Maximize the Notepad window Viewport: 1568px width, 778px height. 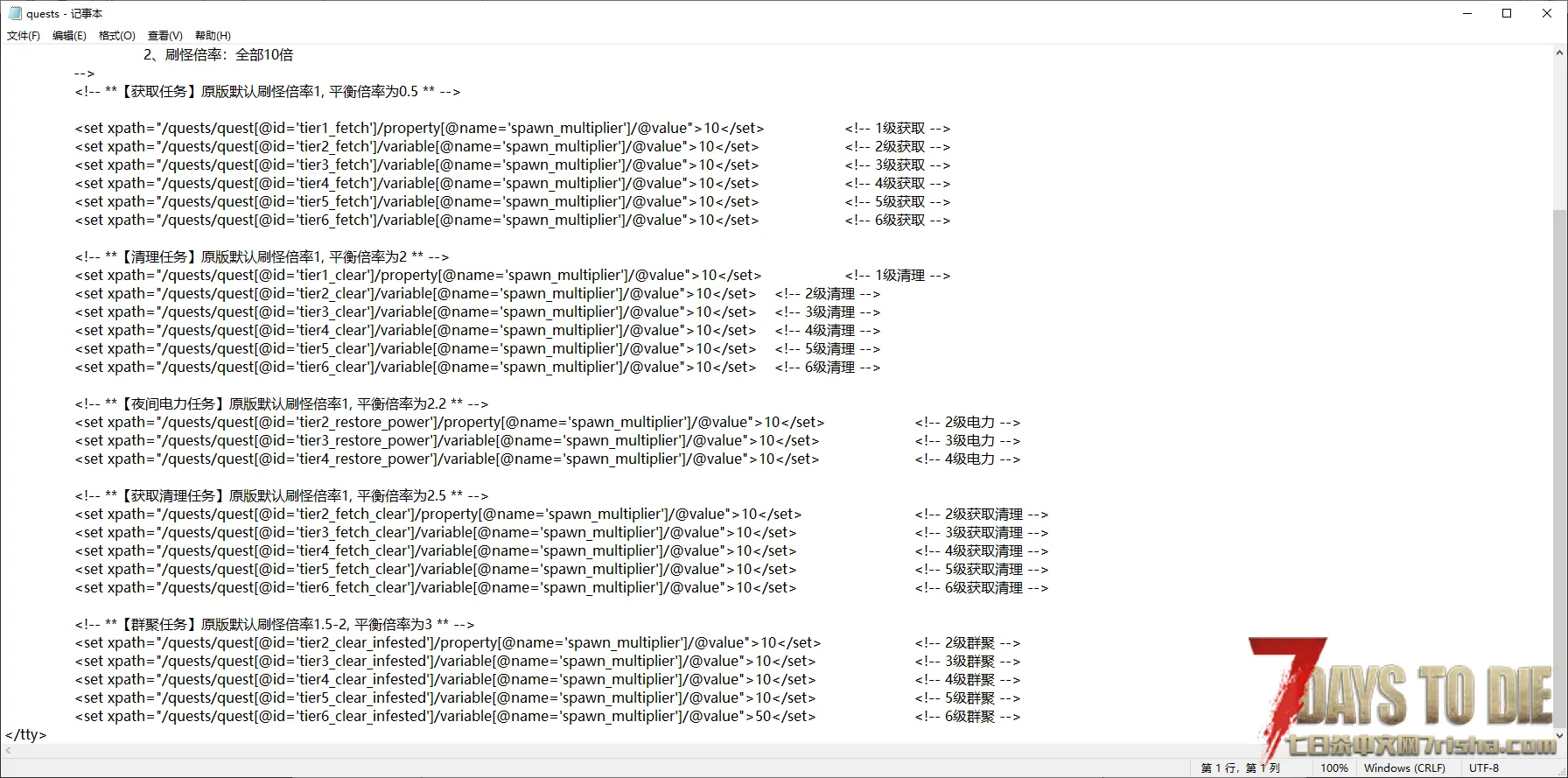(1507, 13)
